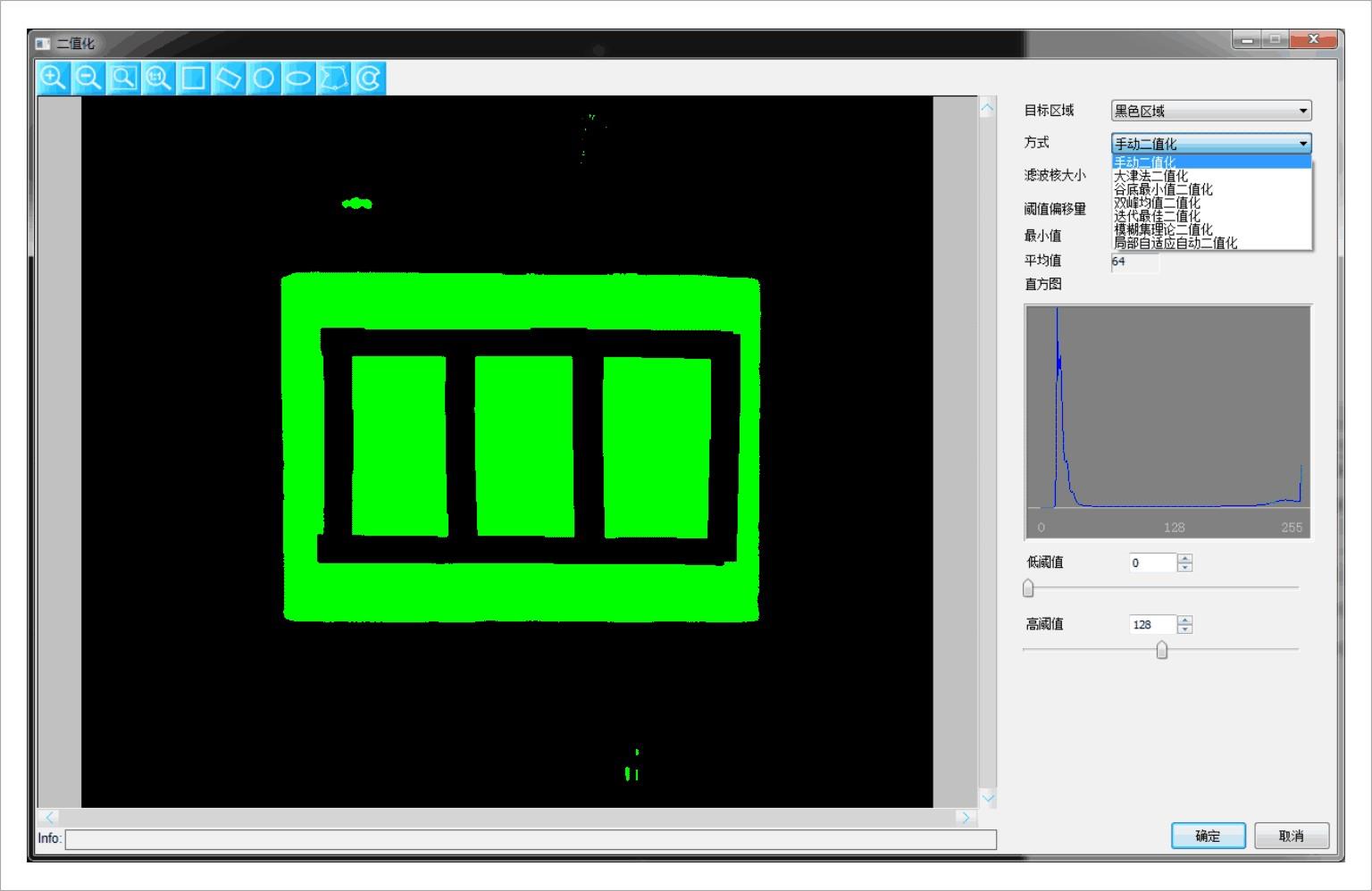Image resolution: width=1372 pixels, height=891 pixels.
Task: Click the zoom in magnifier tool
Action: coord(54,79)
